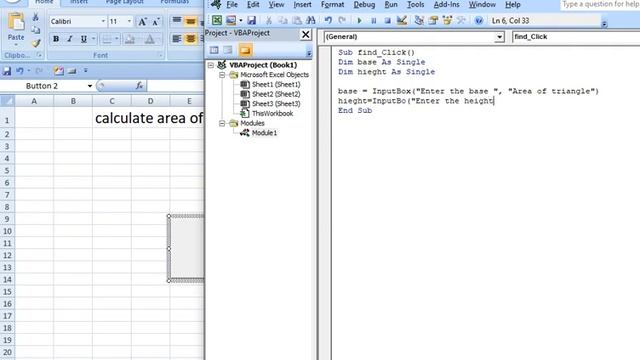Screen dimensions: 640x360
Task: Click View Object icon in Project panel
Action: click(228, 50)
